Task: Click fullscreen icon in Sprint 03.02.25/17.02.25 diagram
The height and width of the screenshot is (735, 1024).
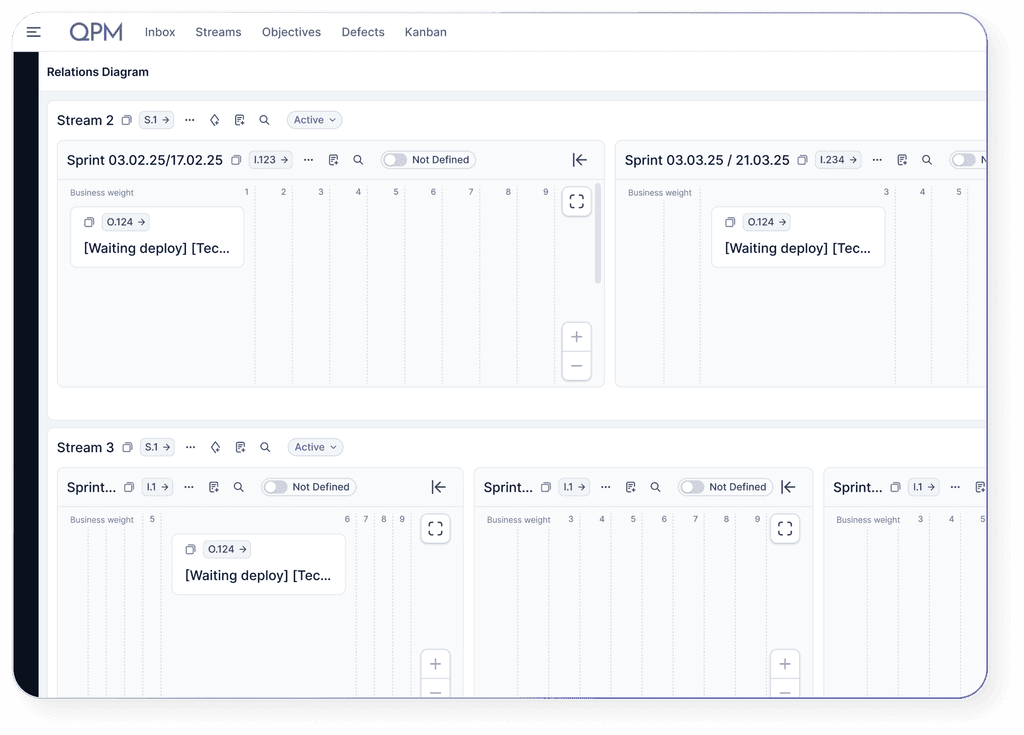Action: pos(576,201)
